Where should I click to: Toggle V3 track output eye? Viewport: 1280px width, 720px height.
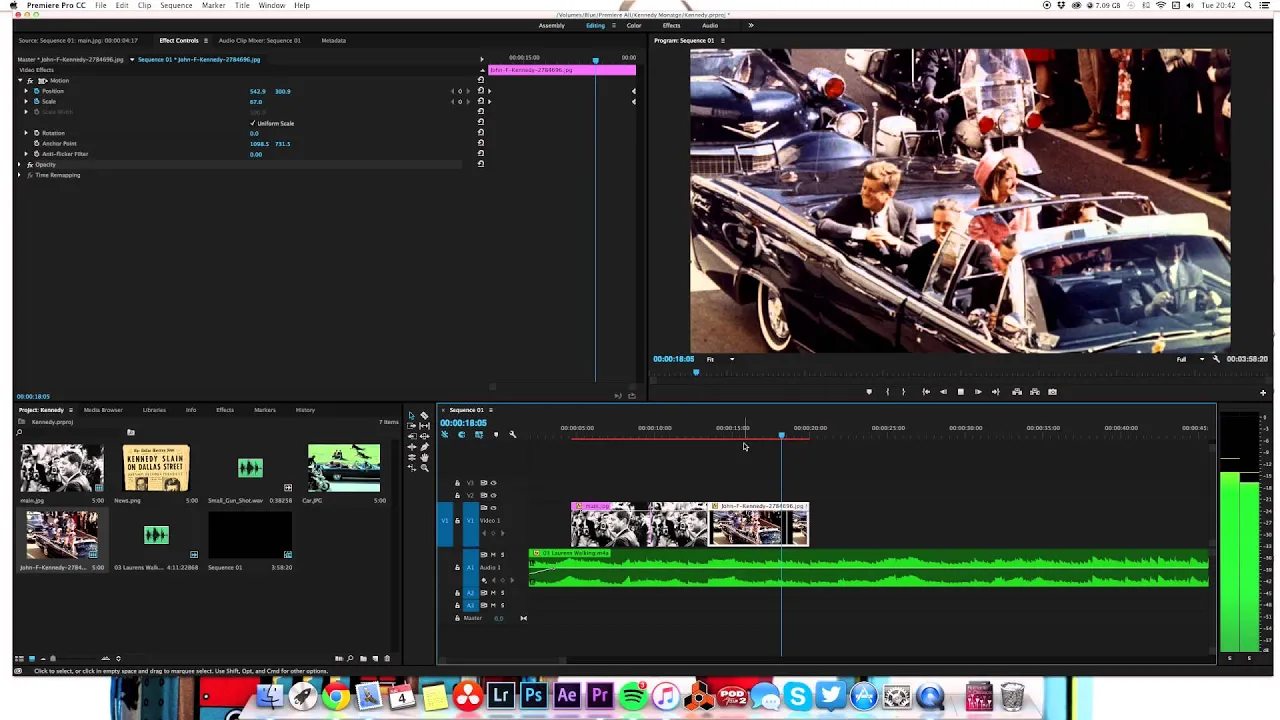pyautogui.click(x=493, y=483)
